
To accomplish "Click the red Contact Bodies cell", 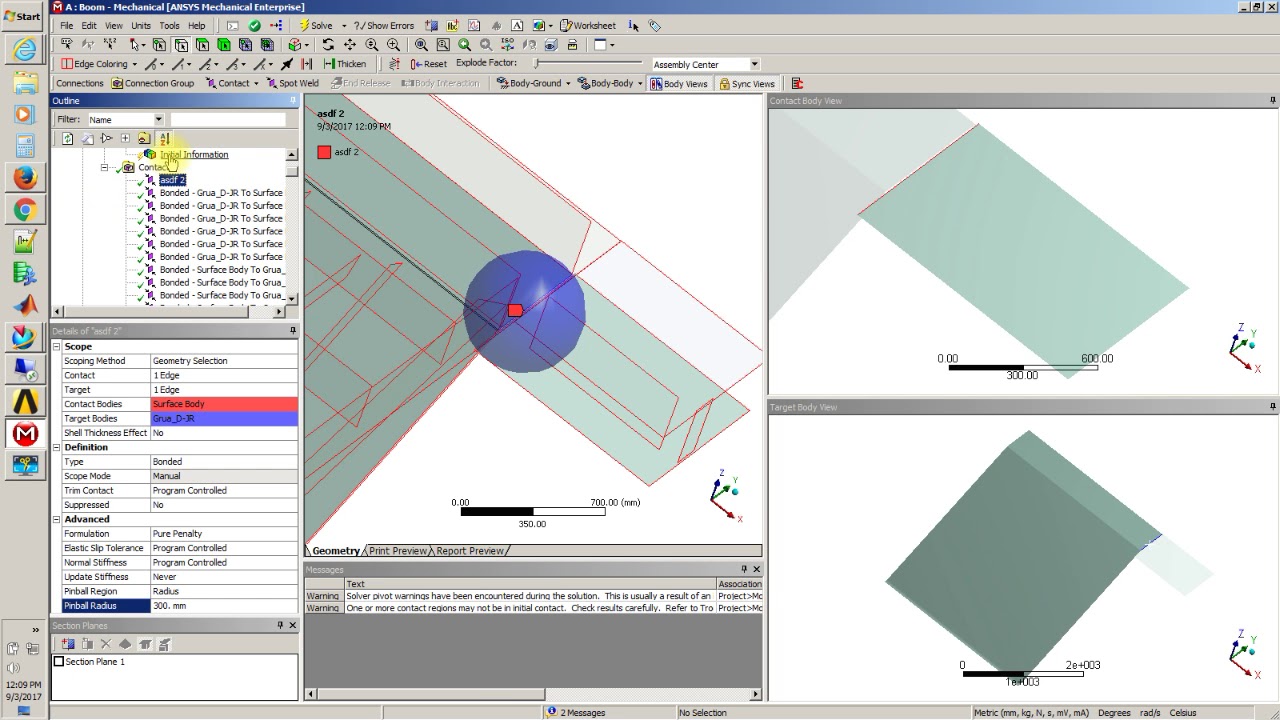I will 224,404.
